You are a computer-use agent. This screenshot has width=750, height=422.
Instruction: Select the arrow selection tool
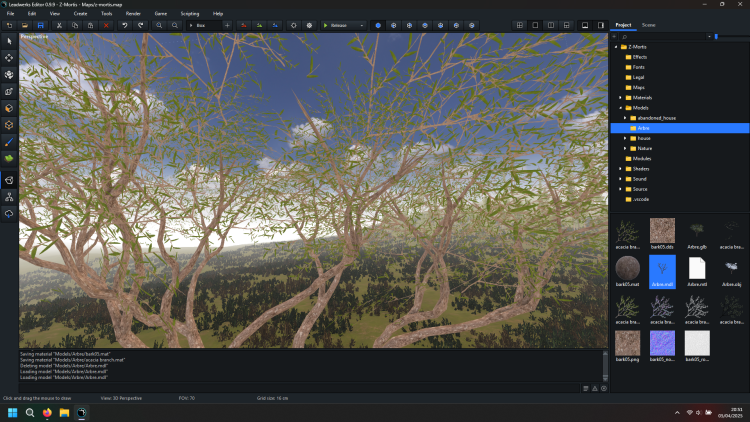(x=9, y=41)
